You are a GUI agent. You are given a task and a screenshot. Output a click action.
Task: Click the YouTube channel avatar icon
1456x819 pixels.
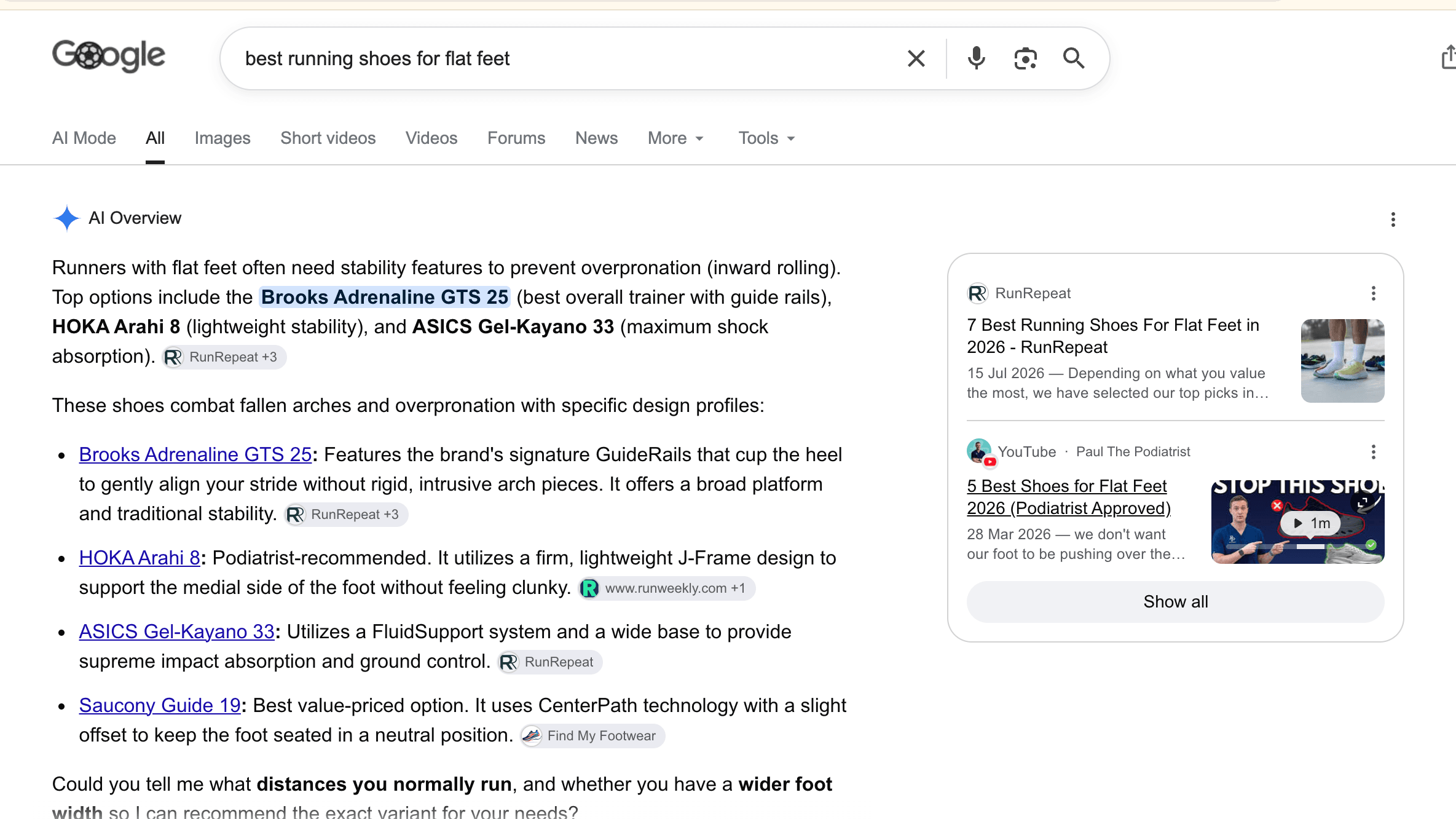[979, 452]
